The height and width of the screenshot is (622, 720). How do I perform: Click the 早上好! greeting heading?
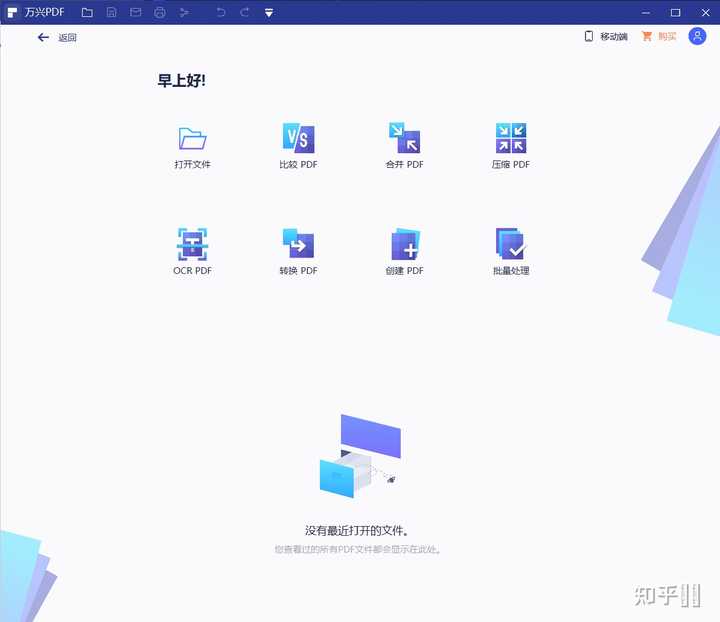tap(181, 80)
